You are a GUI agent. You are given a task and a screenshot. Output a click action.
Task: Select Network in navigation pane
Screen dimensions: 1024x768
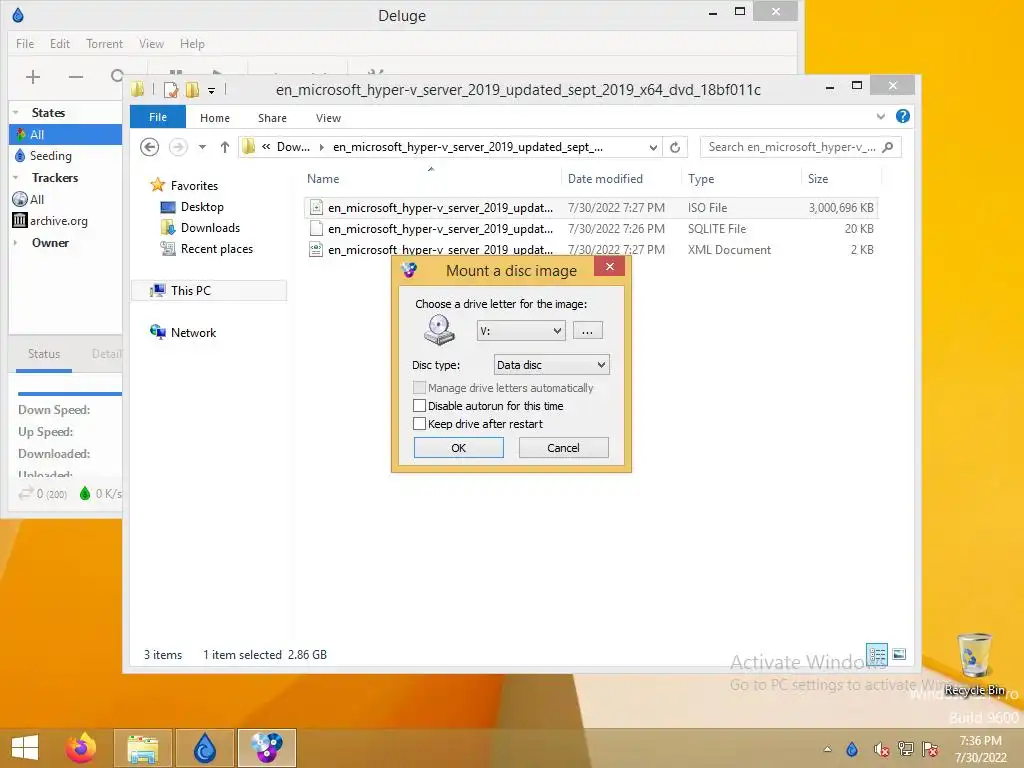pyautogui.click(x=193, y=332)
